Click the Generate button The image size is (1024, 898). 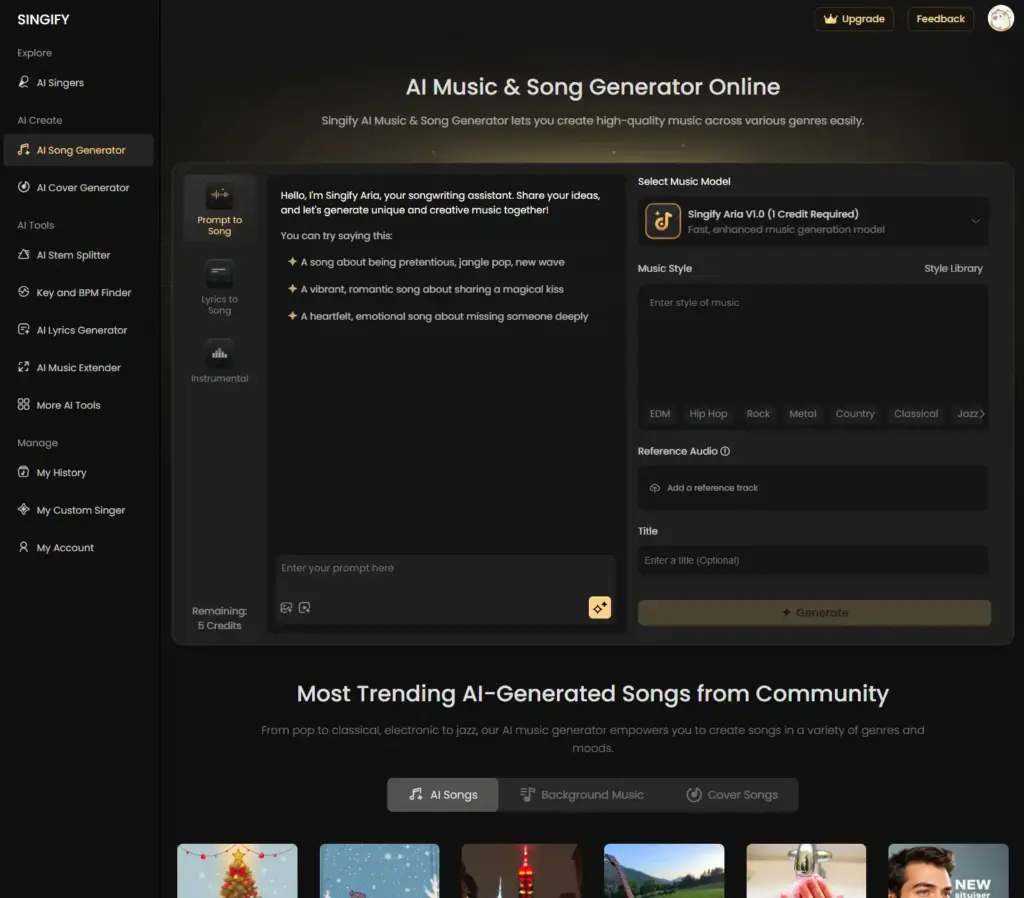[814, 613]
